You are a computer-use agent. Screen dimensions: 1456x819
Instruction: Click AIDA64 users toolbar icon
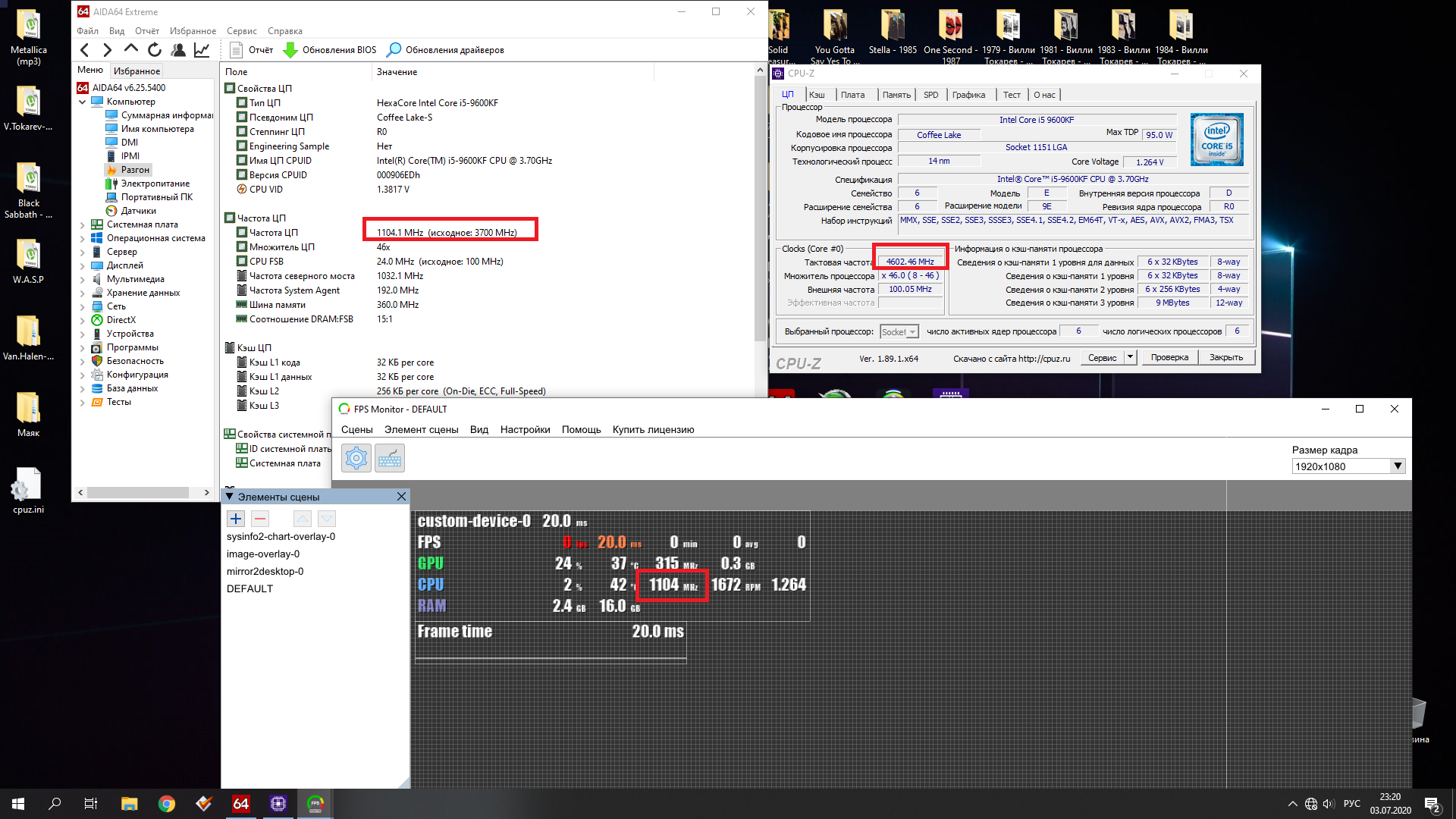[178, 50]
